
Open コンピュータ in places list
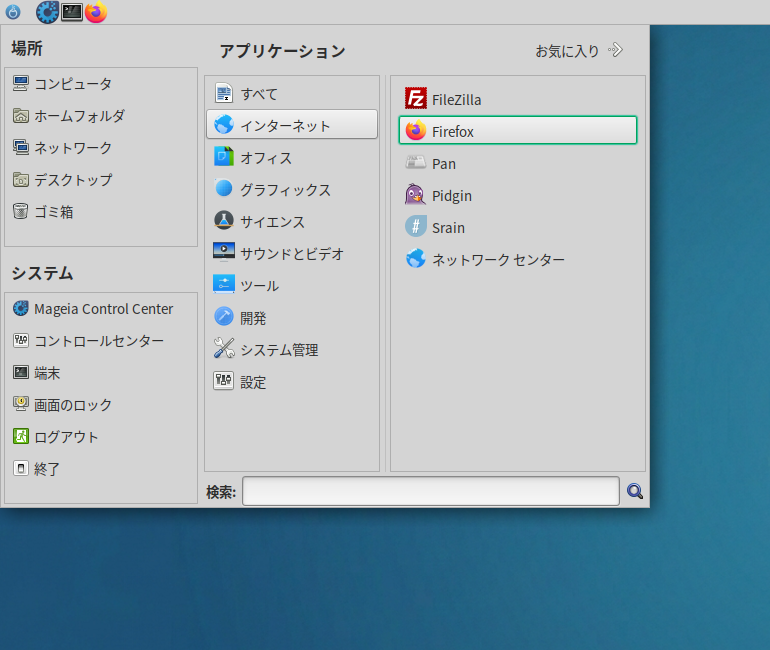pyautogui.click(x=101, y=84)
